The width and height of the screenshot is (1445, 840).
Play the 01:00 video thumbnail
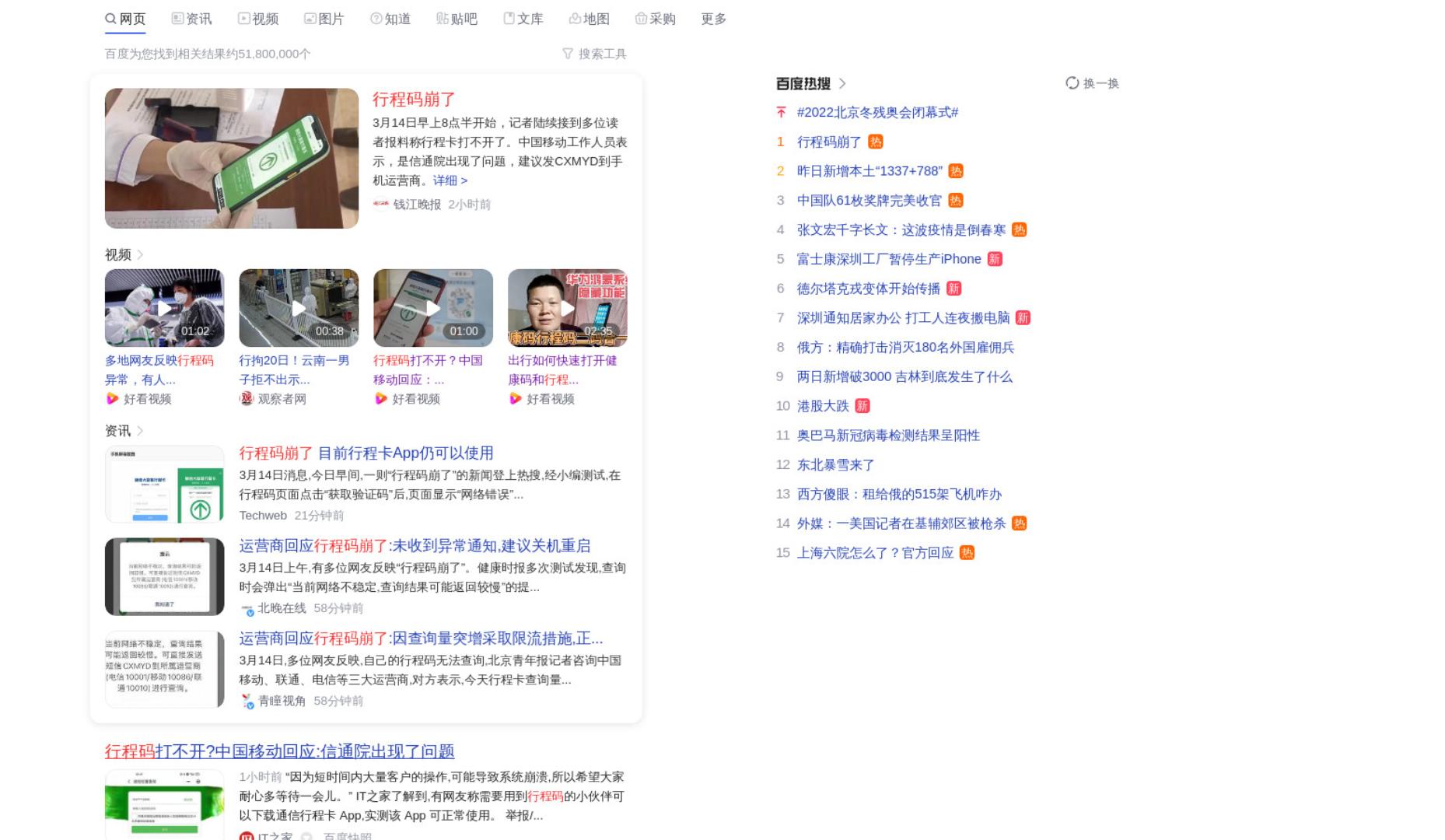(433, 308)
